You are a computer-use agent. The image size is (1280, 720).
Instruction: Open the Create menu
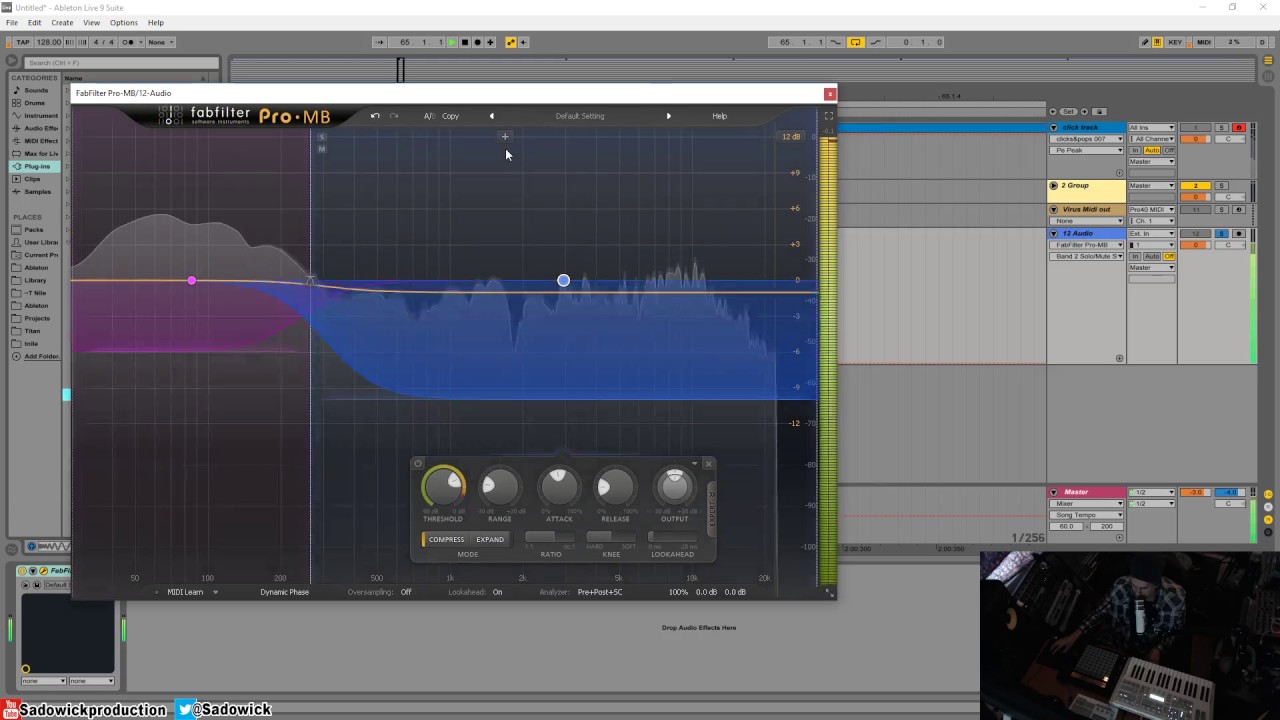tap(62, 22)
